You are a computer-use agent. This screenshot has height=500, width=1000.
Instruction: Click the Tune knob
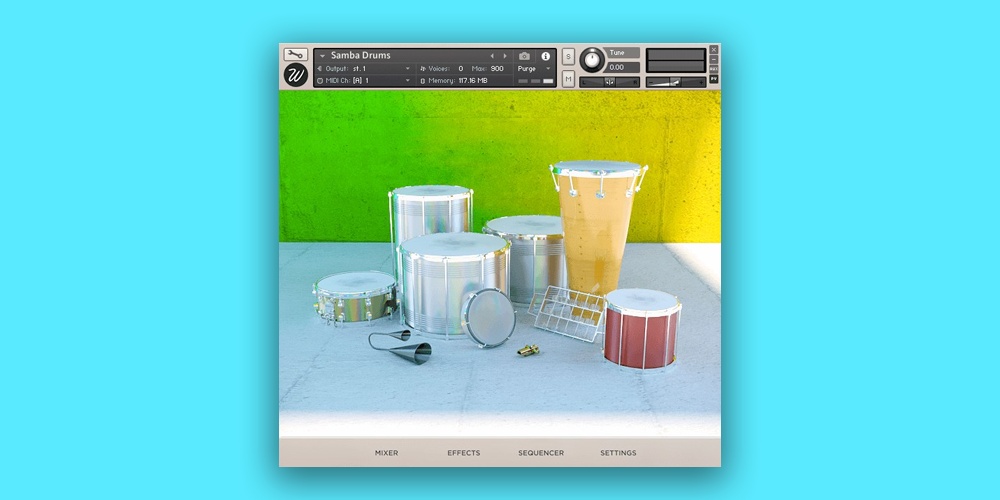click(x=592, y=60)
